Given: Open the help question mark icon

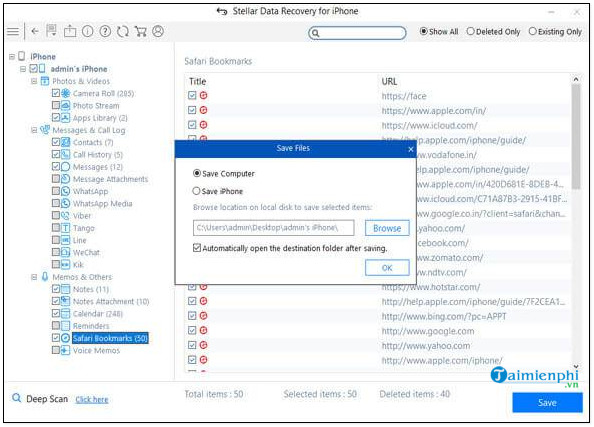Looking at the screenshot, I should pos(105,31).
